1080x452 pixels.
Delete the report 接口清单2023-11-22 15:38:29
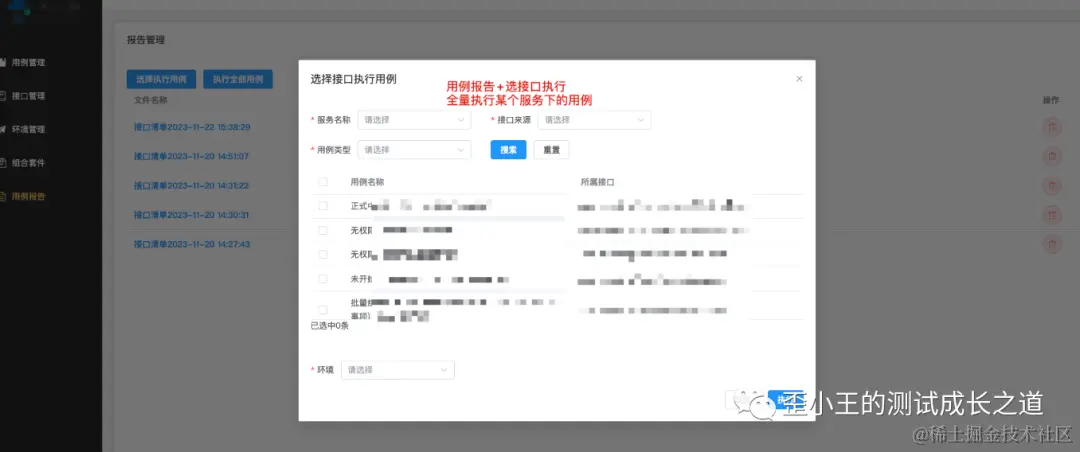coord(1051,127)
